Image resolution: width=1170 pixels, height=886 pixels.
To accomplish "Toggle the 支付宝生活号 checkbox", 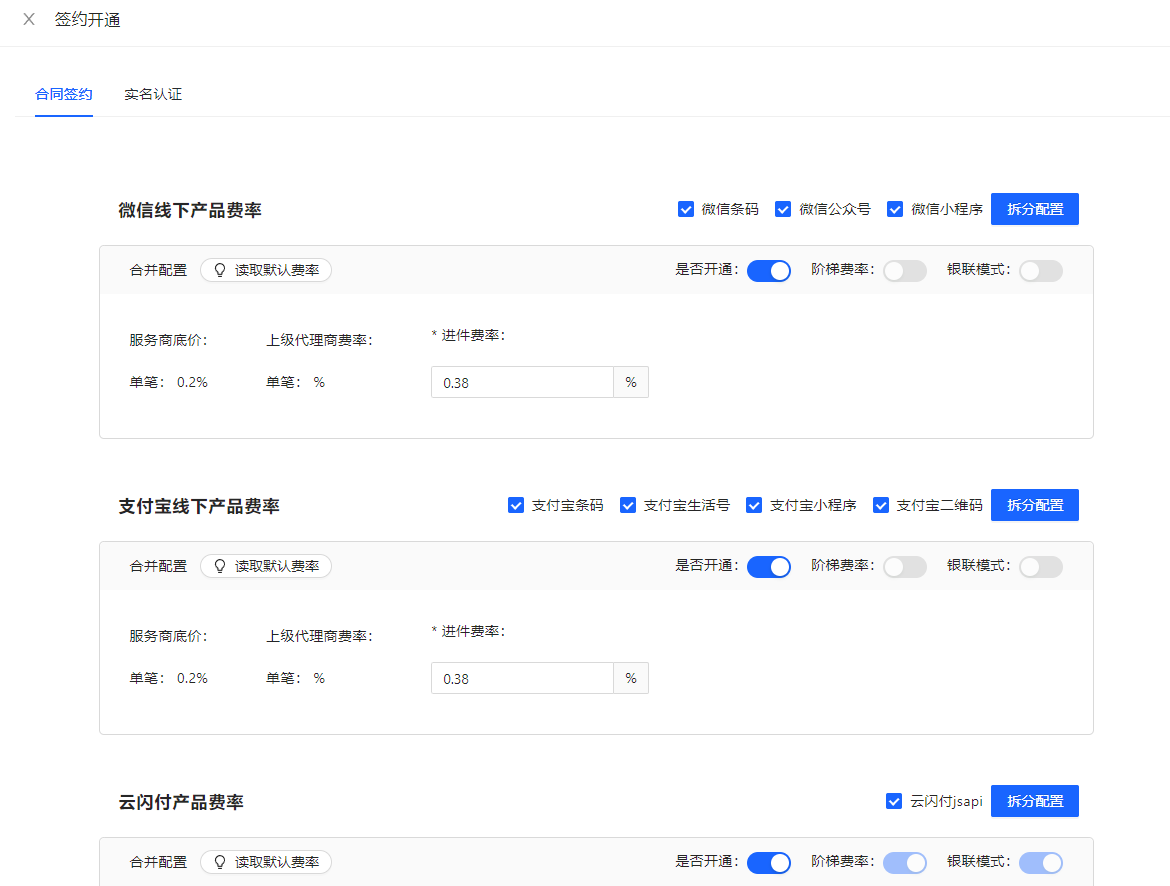I will tap(628, 505).
